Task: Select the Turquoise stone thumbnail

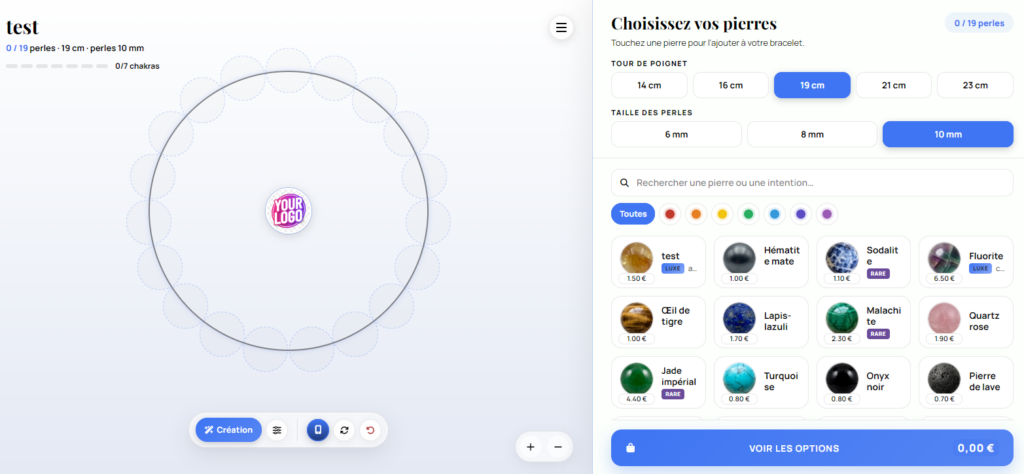Action: tap(739, 379)
